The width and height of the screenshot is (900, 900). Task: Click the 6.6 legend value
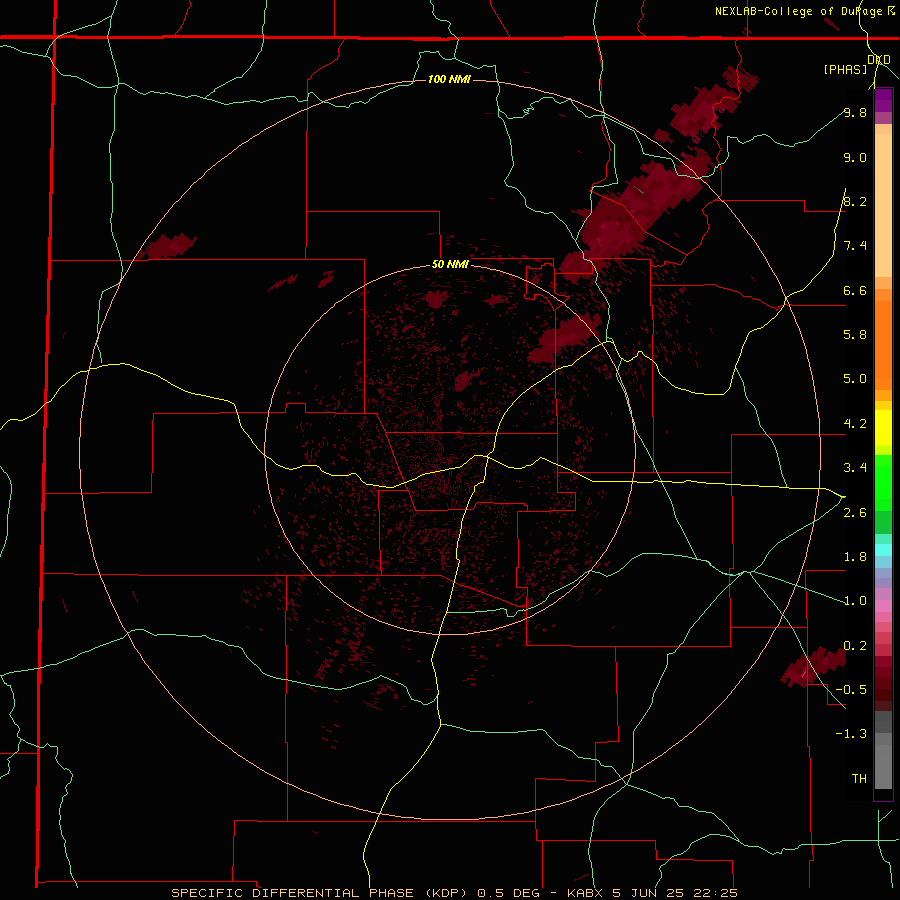click(x=855, y=290)
